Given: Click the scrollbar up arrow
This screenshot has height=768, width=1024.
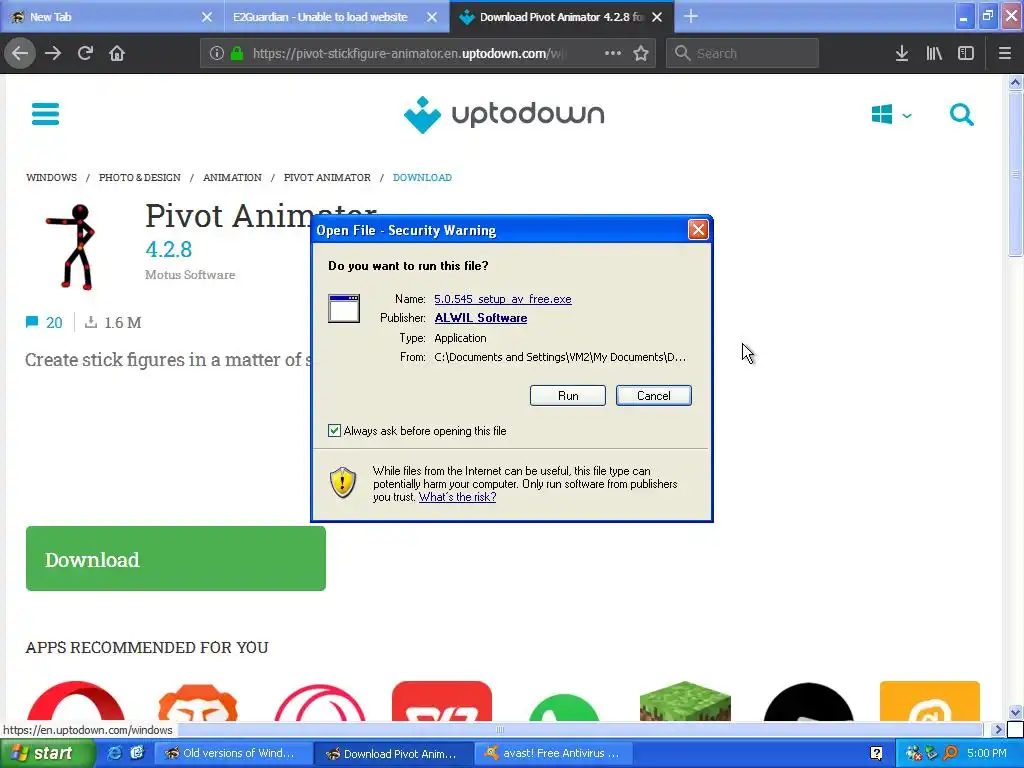Looking at the screenshot, I should click(1015, 82).
